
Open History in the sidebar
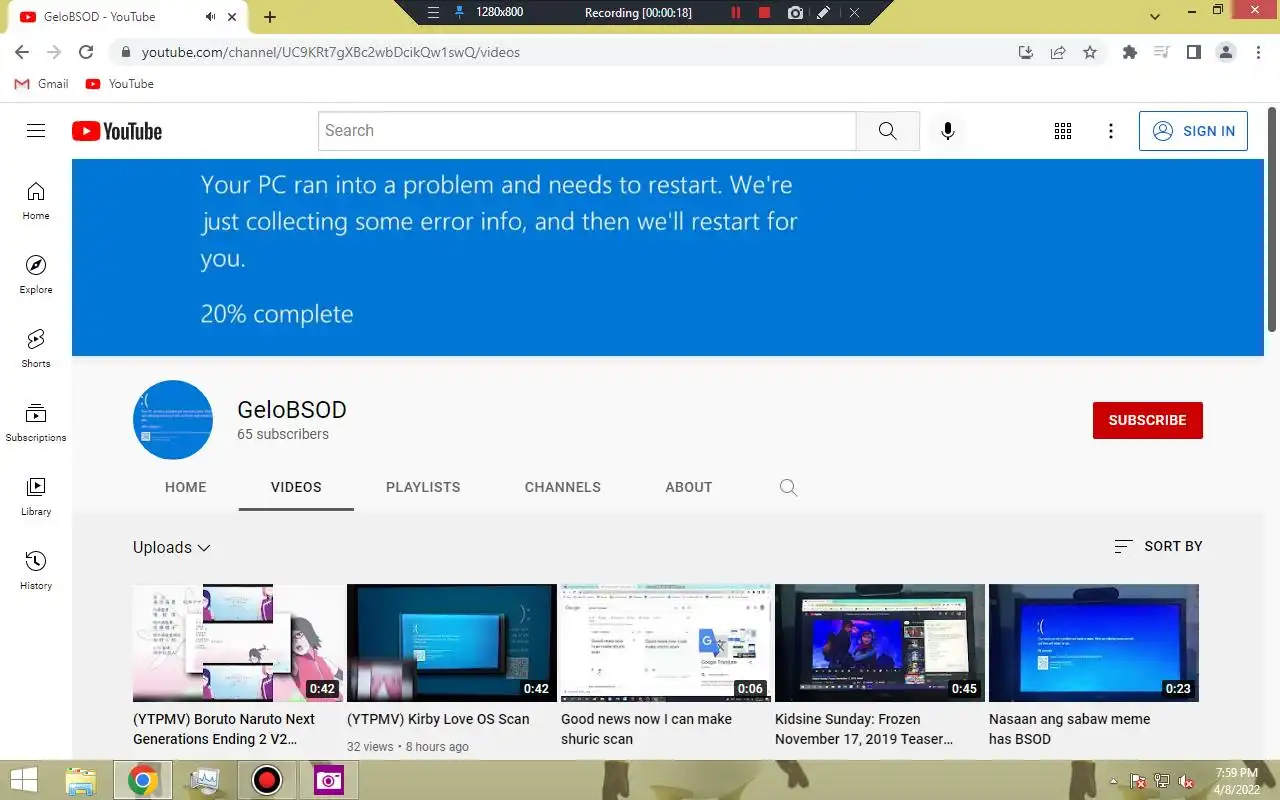[x=36, y=570]
